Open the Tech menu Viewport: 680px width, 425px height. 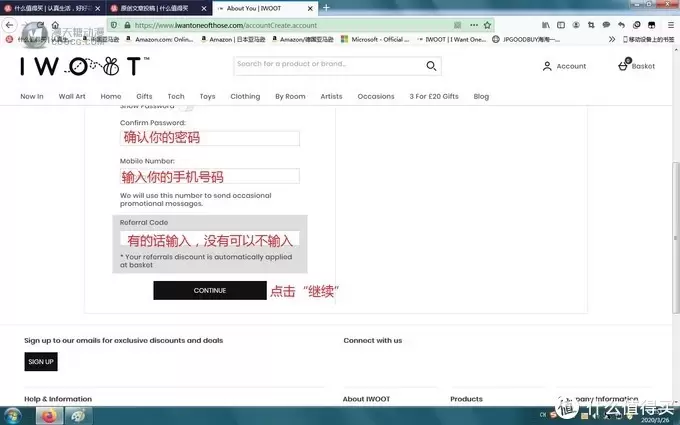coord(176,97)
